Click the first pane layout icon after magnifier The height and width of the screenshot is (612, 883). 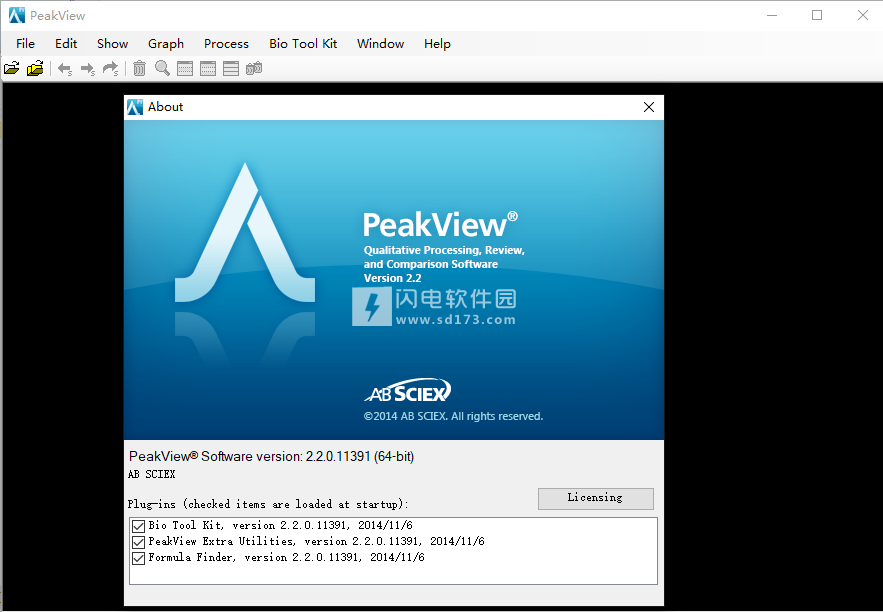point(185,69)
